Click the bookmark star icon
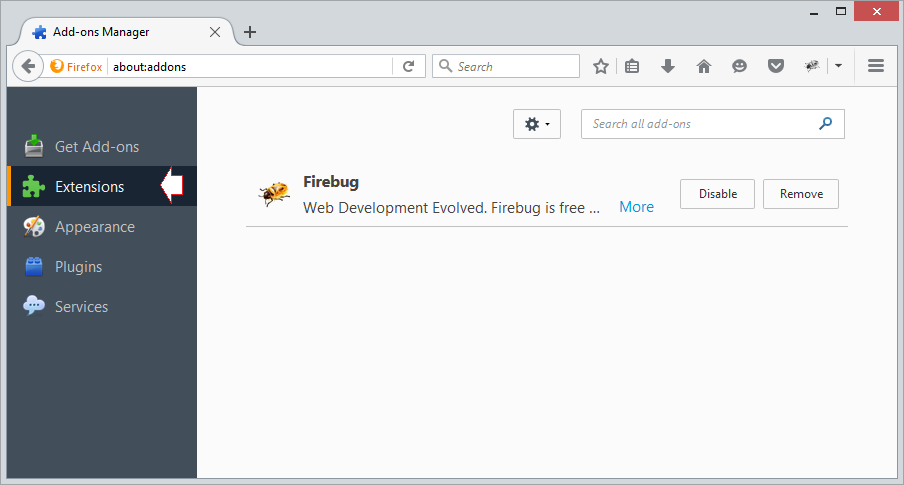 (601, 66)
